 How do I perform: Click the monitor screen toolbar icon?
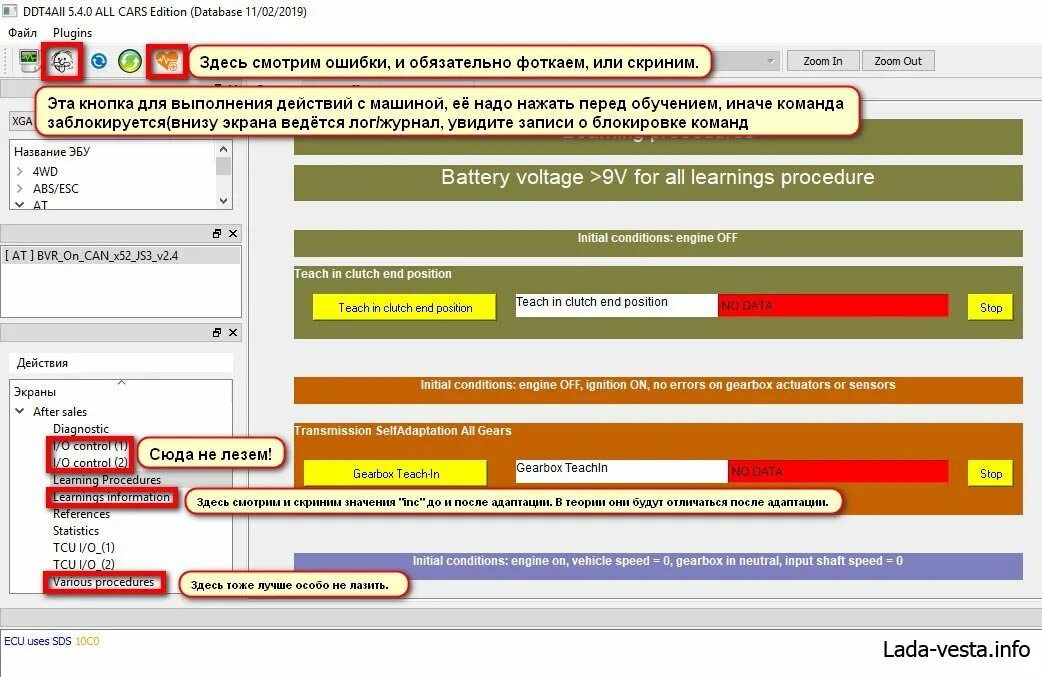pyautogui.click(x=29, y=61)
